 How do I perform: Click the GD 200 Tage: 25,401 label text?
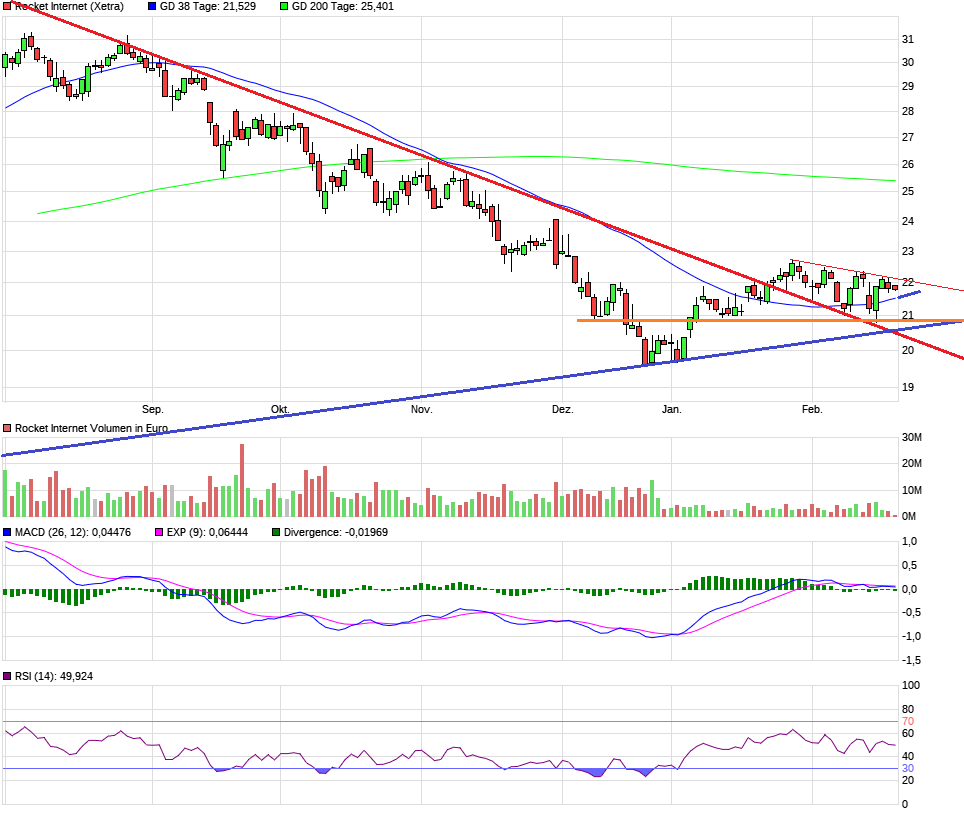click(x=344, y=6)
